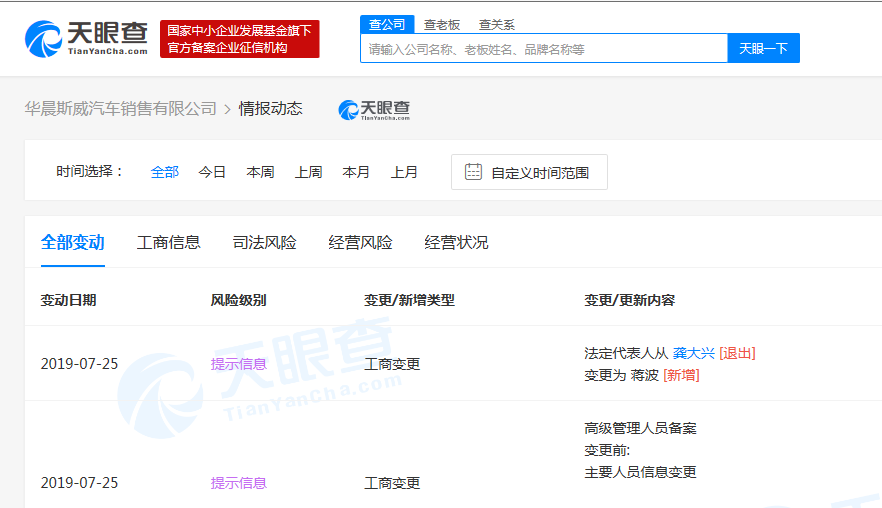Click the 高级管理人员备案 text
The image size is (882, 508).
click(x=640, y=428)
